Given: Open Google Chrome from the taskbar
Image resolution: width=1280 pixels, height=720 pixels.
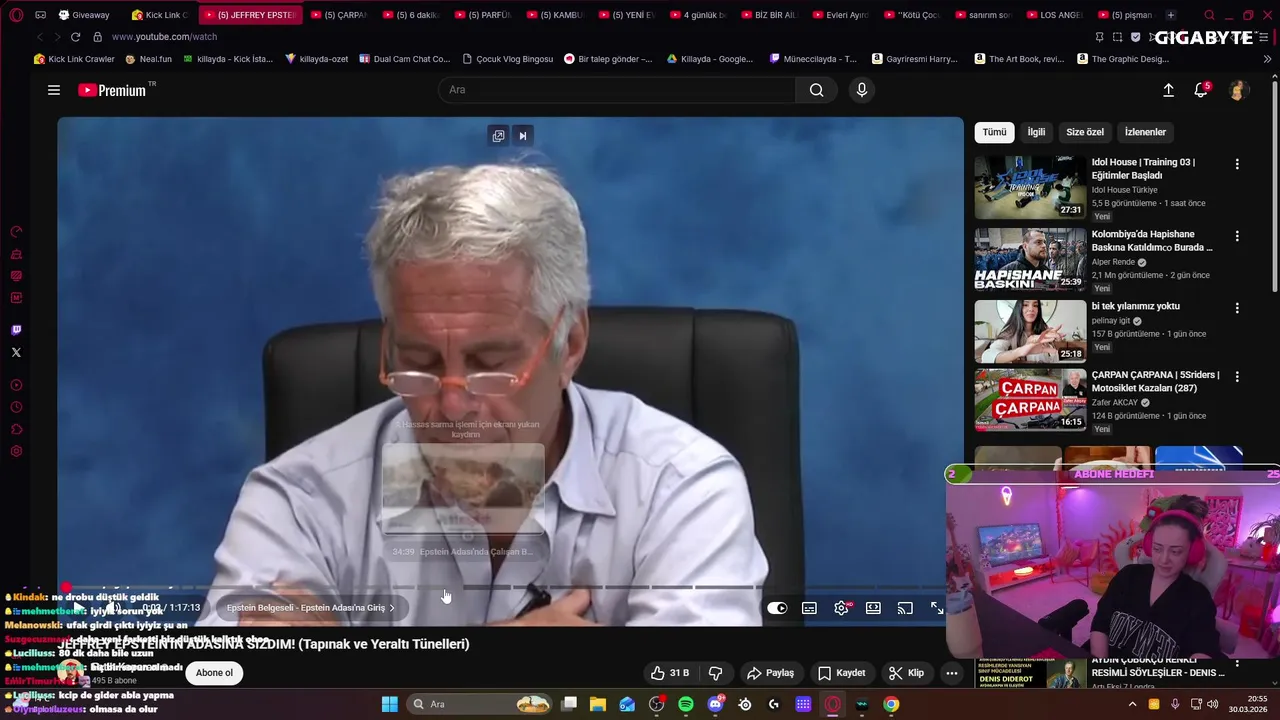Looking at the screenshot, I should 891,704.
